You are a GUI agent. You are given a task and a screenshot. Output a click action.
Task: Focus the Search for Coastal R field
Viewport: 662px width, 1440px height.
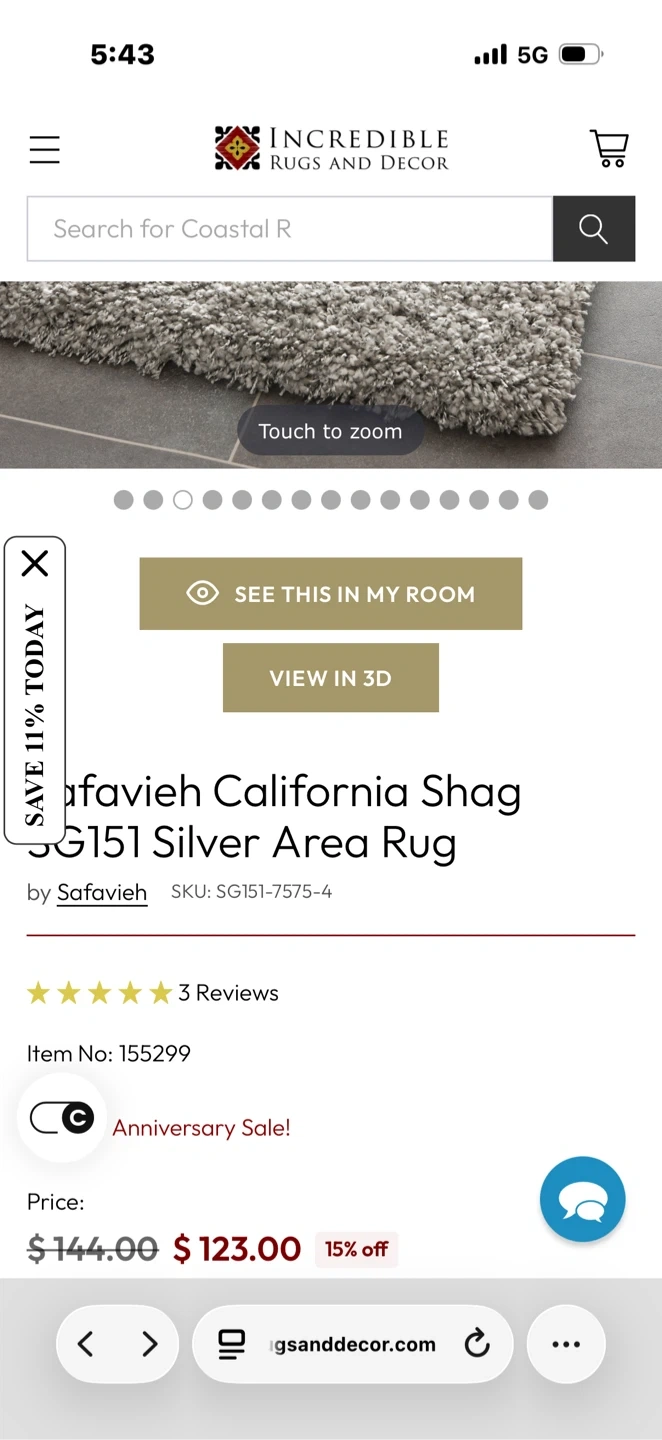[290, 229]
